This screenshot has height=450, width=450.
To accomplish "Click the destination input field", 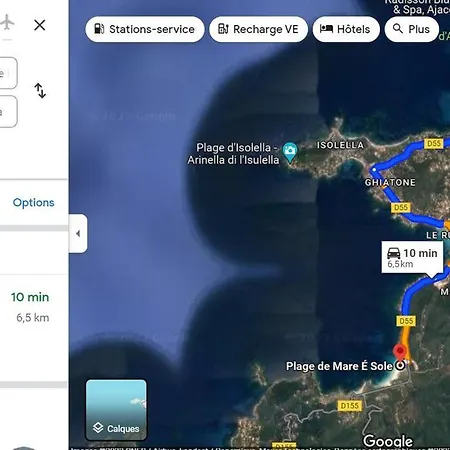I will (7, 111).
